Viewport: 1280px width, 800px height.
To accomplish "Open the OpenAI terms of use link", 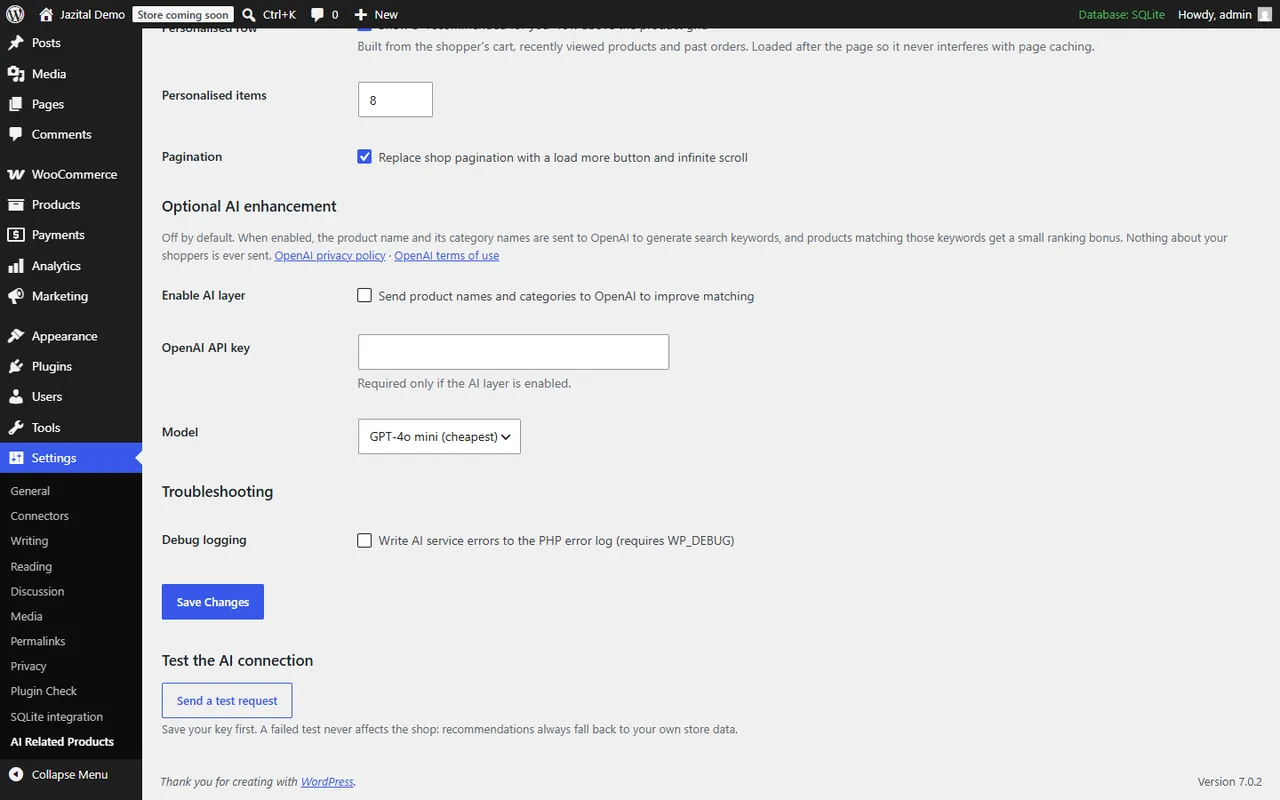I will [447, 256].
